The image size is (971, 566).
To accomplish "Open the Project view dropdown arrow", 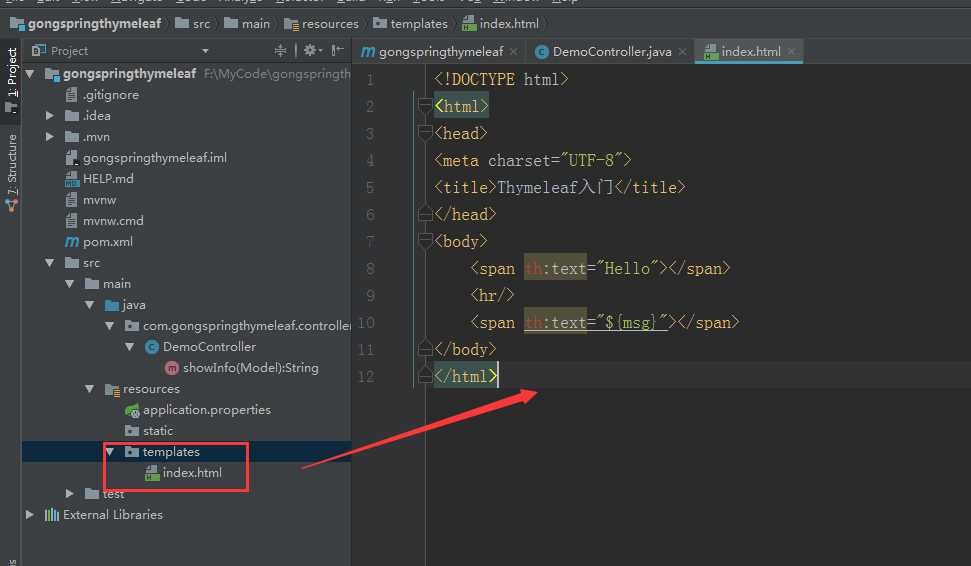I will pos(205,51).
